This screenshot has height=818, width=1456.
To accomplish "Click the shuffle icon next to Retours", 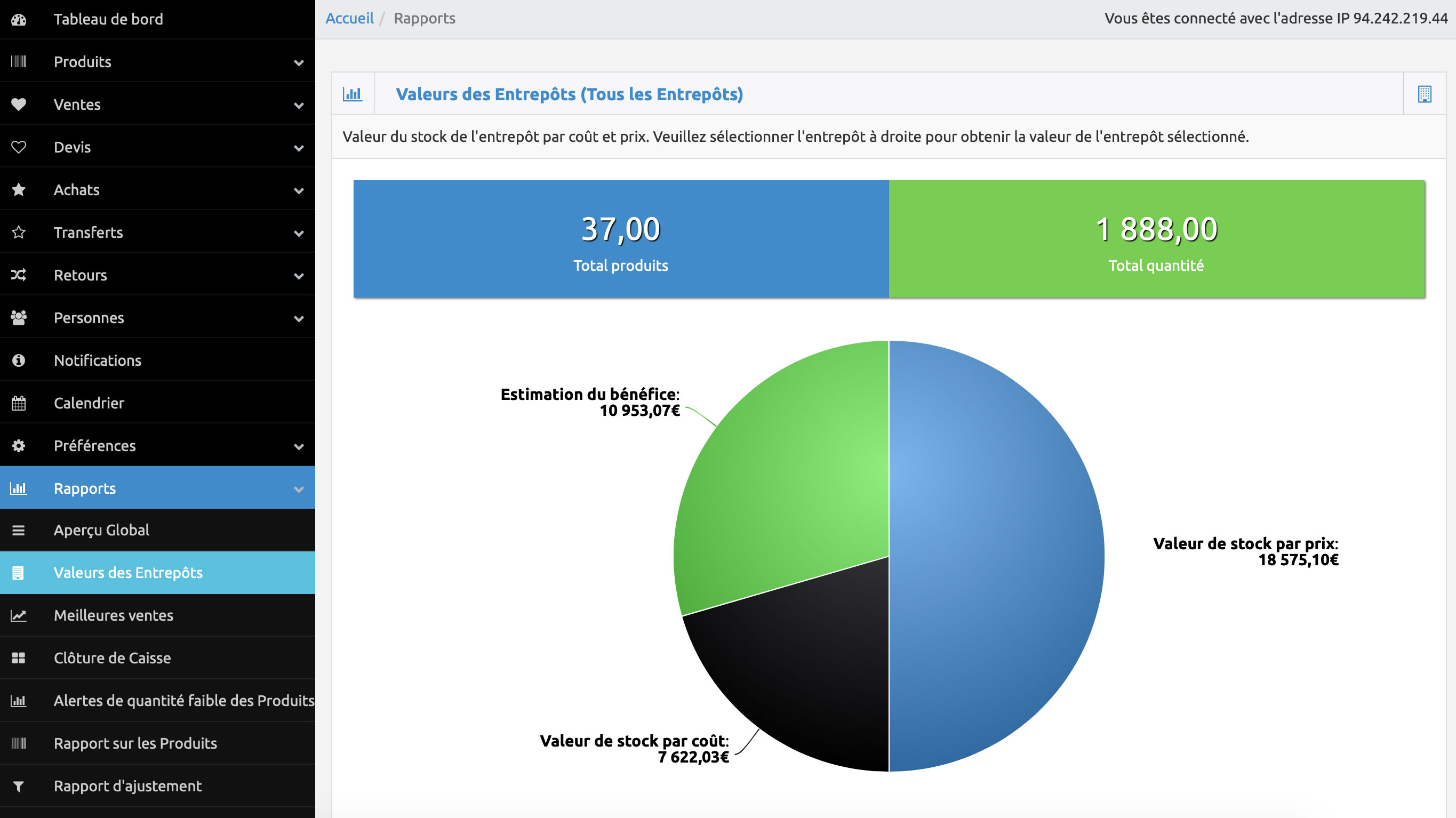I will (x=19, y=275).
